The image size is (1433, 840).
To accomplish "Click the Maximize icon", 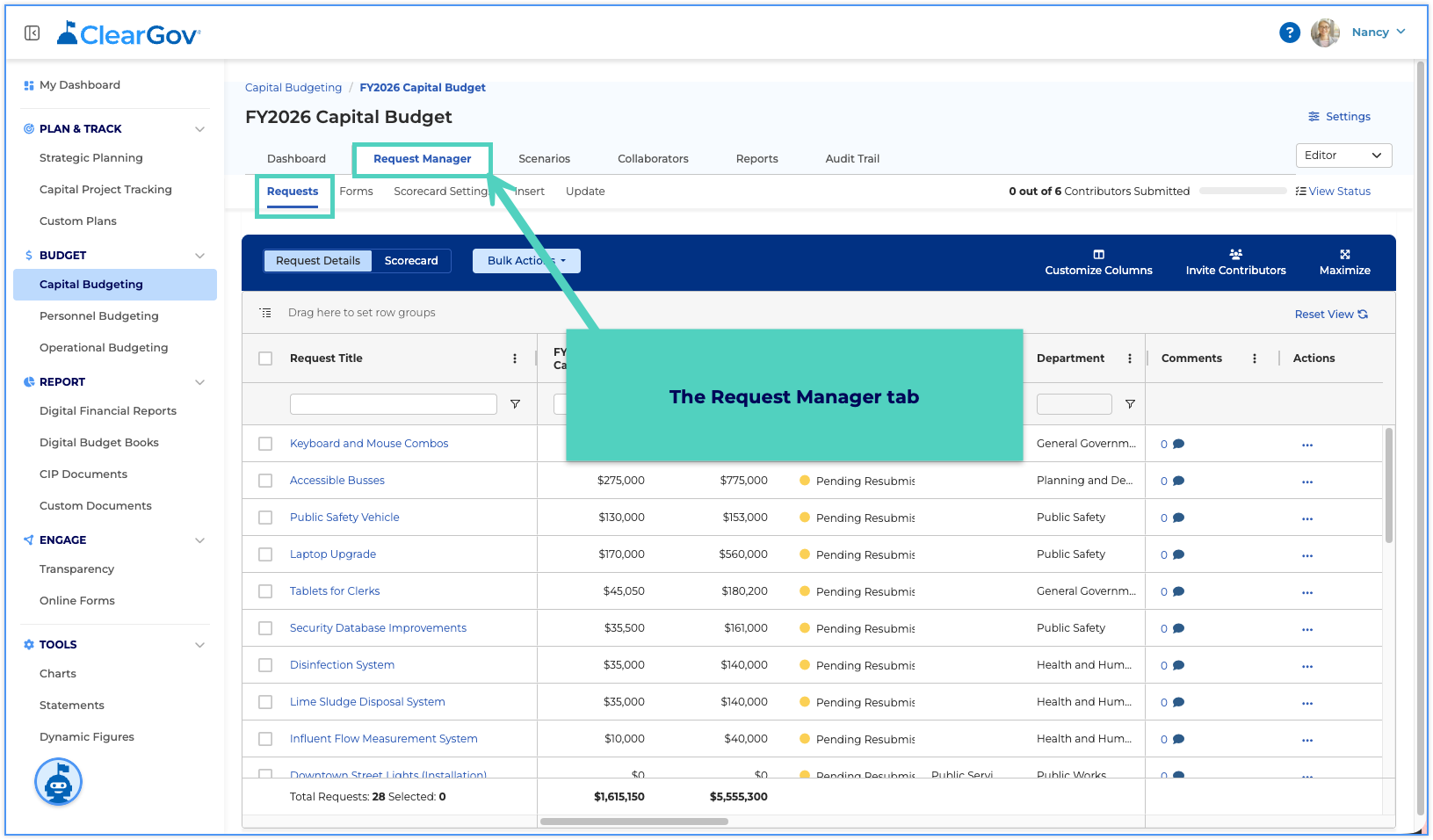I will (1344, 254).
